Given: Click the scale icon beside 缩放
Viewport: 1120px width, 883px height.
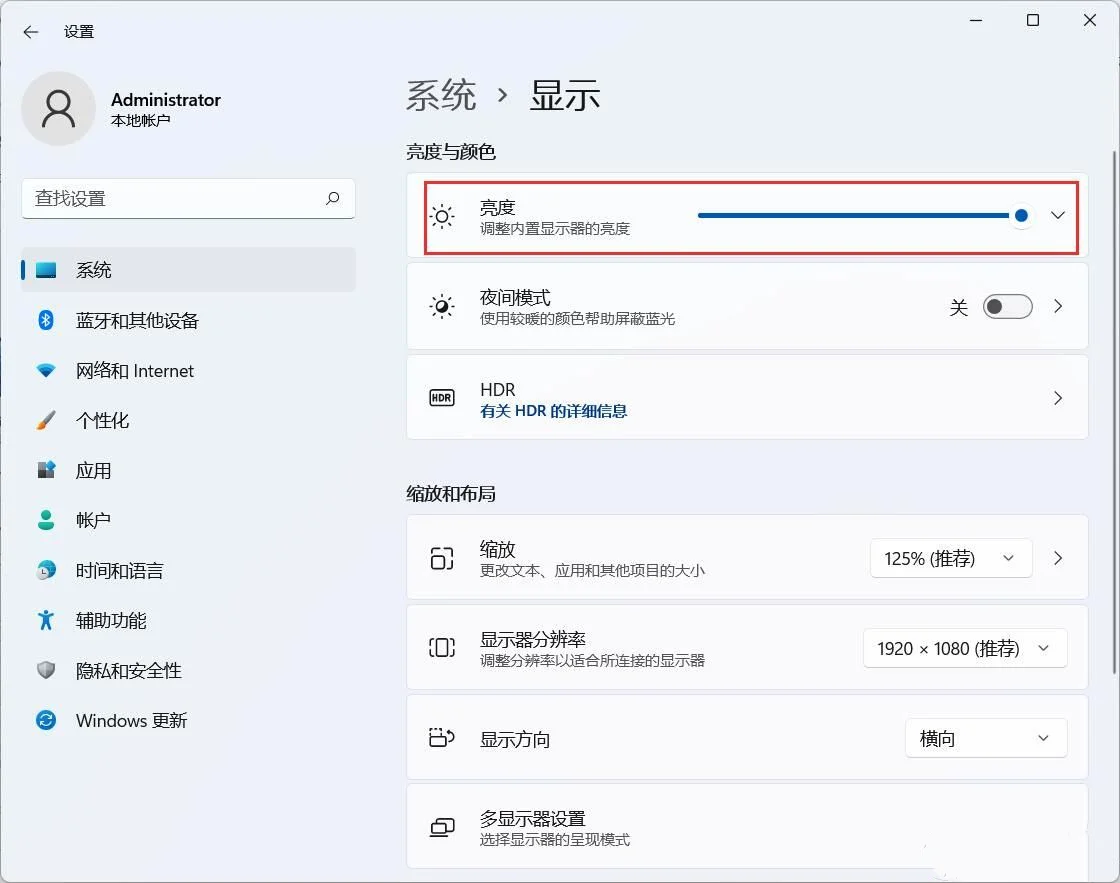Looking at the screenshot, I should click(441, 558).
